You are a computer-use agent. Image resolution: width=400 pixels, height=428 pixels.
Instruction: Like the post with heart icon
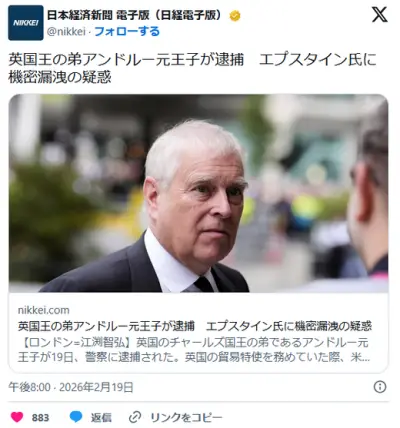[x=17, y=417]
